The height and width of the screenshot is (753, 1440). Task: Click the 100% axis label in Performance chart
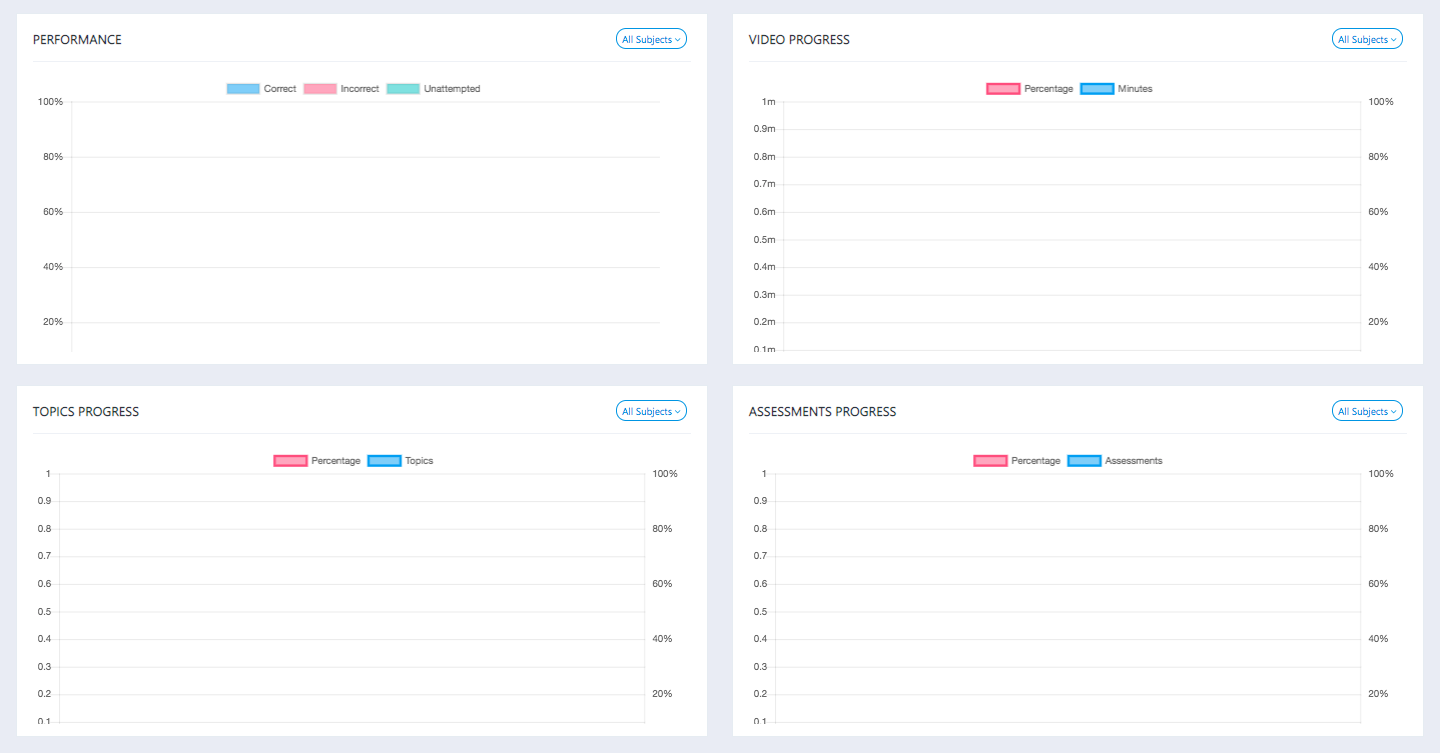click(50, 102)
